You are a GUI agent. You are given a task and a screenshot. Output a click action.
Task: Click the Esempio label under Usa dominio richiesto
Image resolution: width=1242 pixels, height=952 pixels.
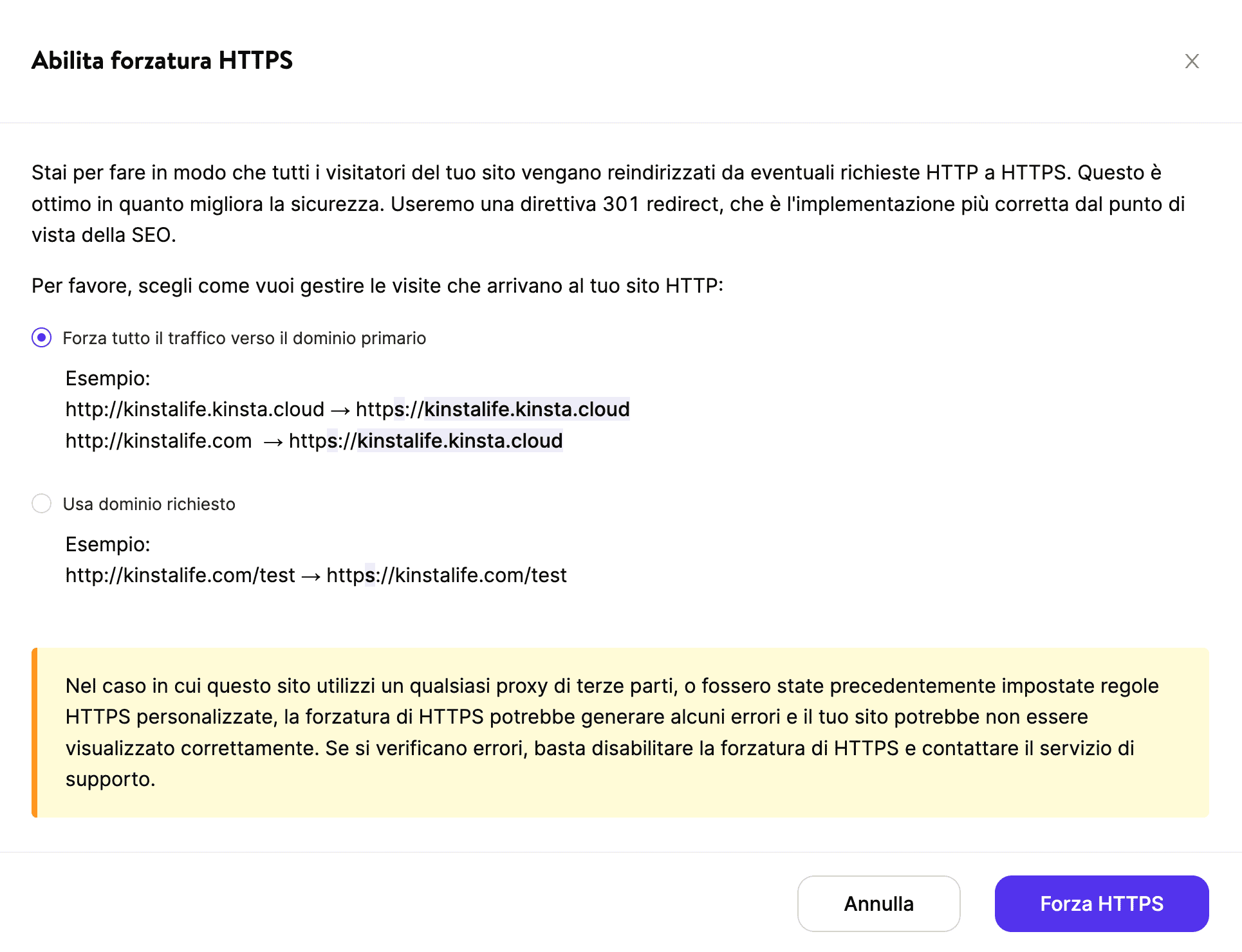107,544
